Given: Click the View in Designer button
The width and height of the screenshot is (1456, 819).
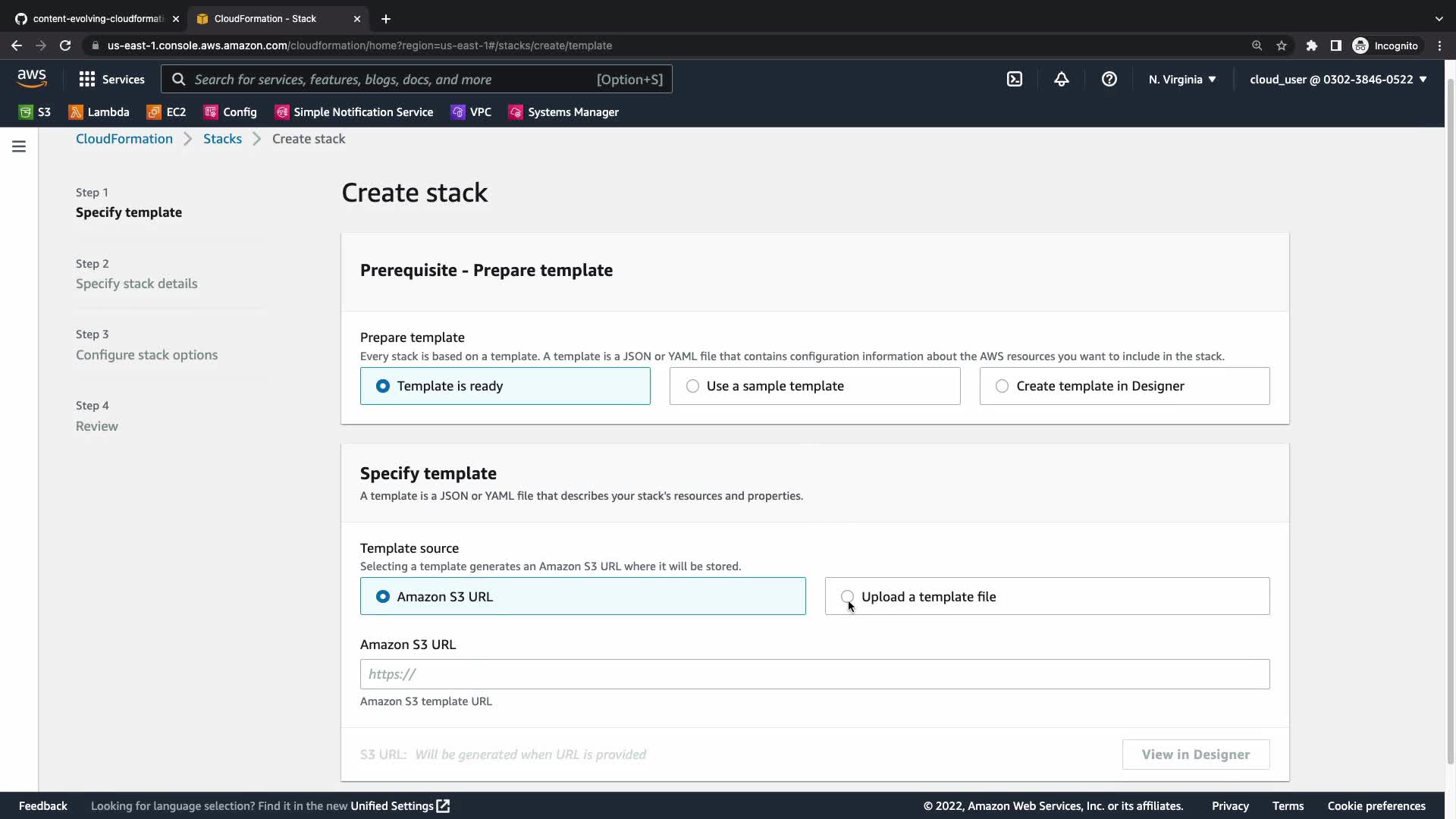Looking at the screenshot, I should [x=1195, y=755].
